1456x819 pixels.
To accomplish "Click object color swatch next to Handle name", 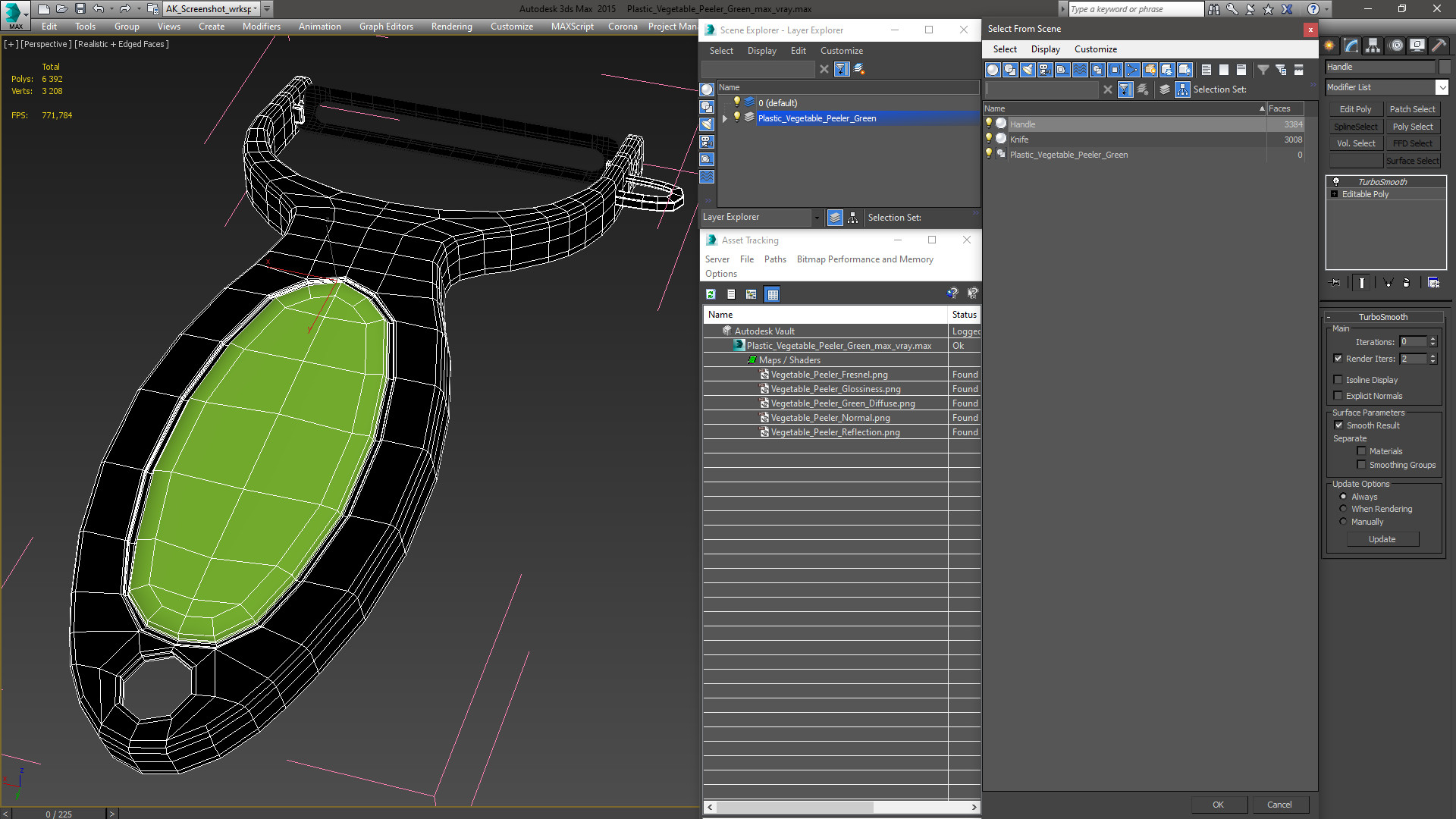I will (1444, 67).
